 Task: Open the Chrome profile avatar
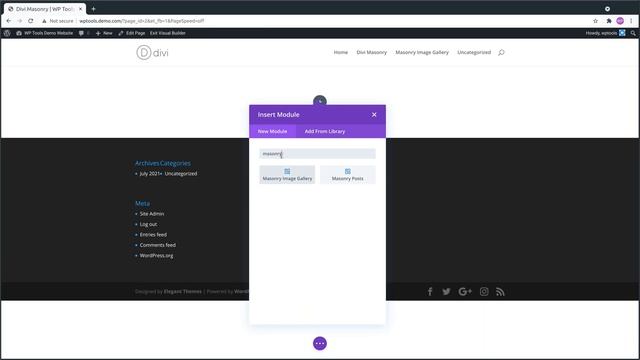click(620, 21)
